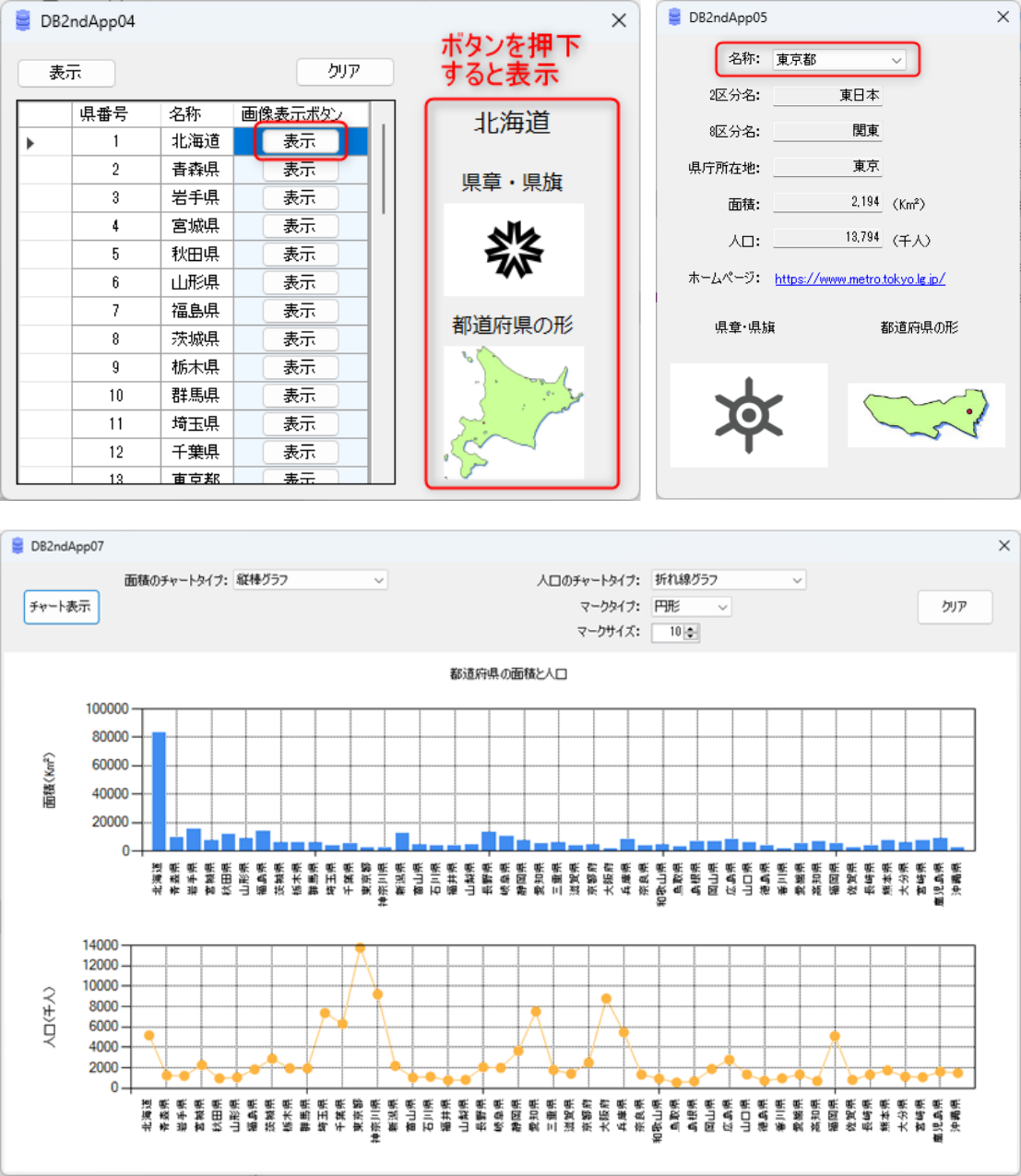Click the 表示 button for 青森県 row

coord(300,170)
